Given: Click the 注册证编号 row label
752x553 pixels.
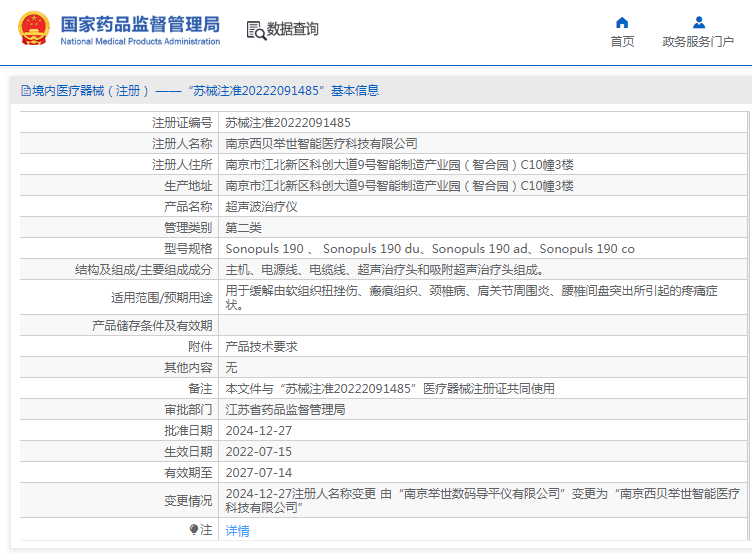Looking at the screenshot, I should (182, 123).
